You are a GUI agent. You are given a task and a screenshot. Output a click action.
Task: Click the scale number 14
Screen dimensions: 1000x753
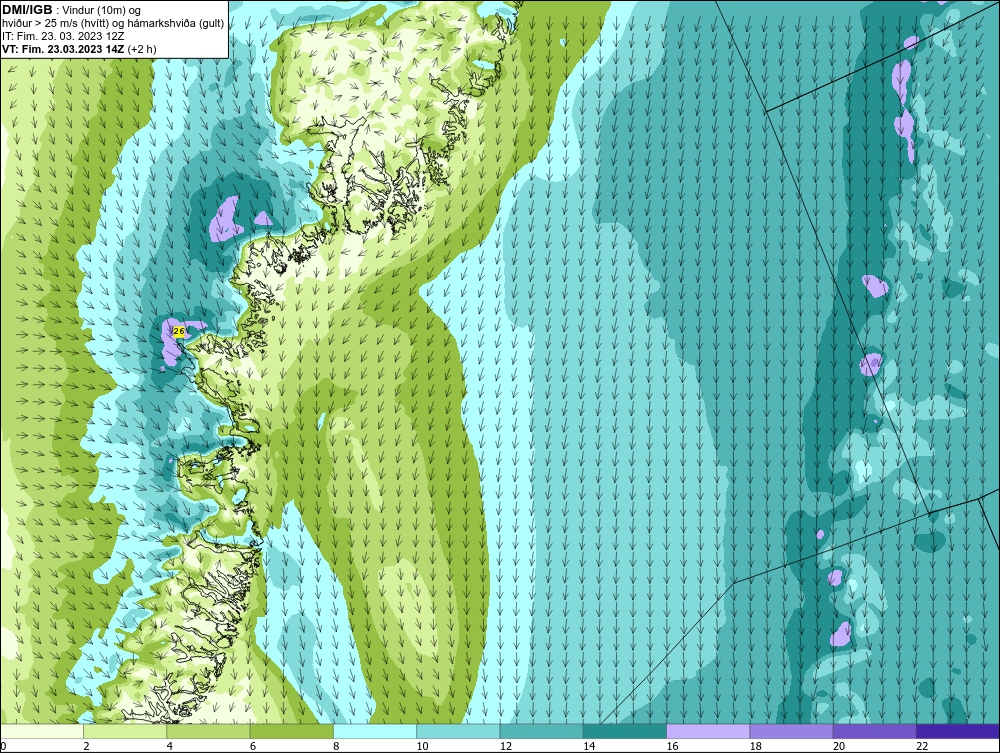coord(589,747)
